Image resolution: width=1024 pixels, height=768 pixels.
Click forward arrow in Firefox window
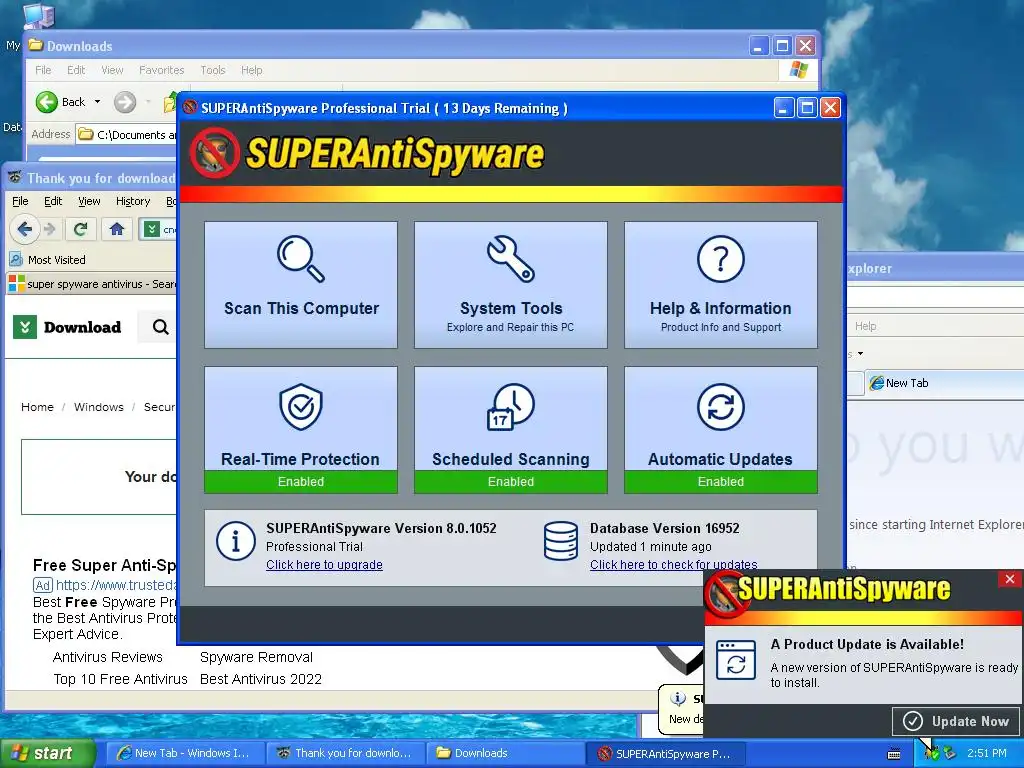[50, 229]
